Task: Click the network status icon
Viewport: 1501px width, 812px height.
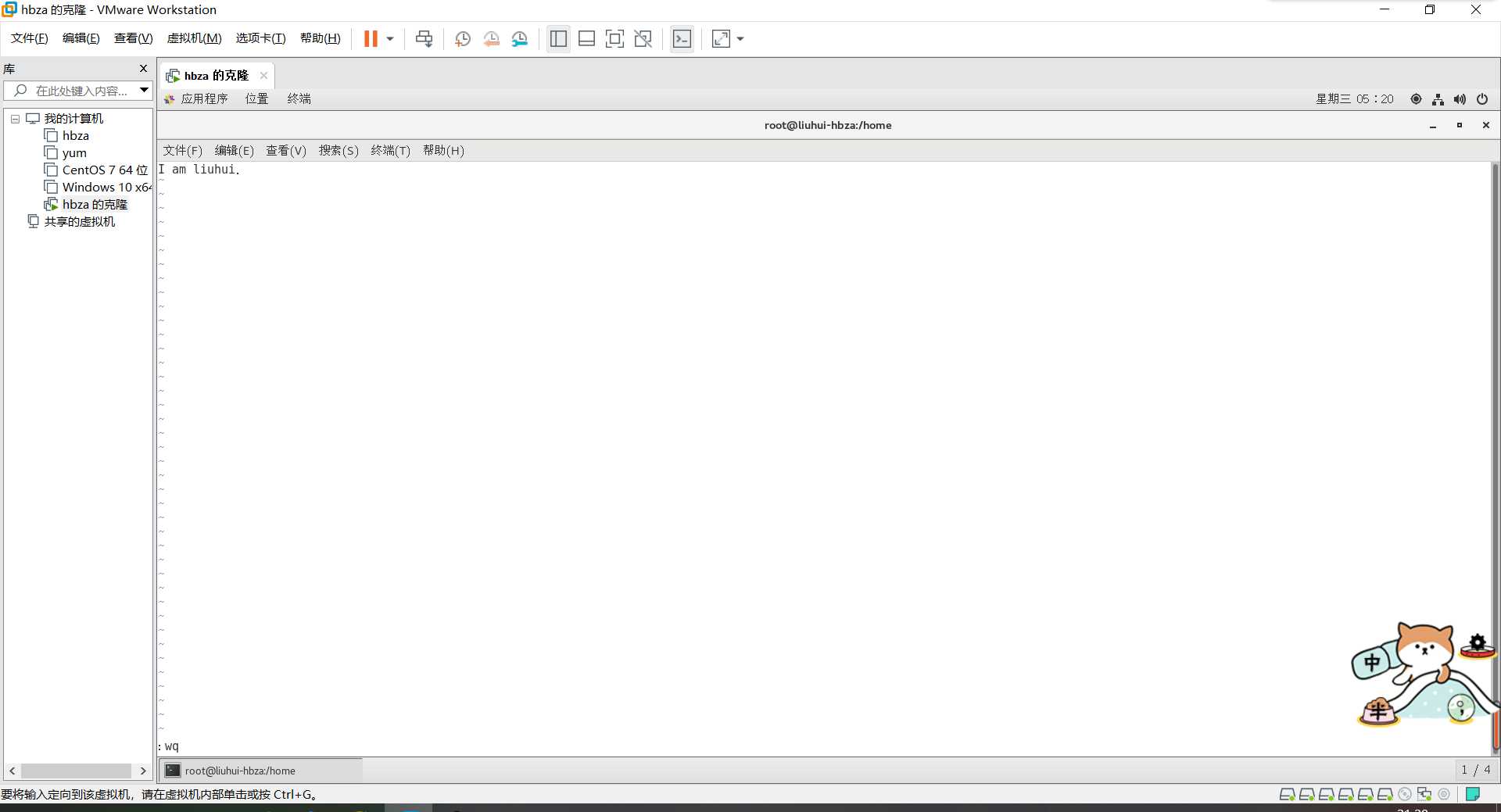Action: (1438, 99)
